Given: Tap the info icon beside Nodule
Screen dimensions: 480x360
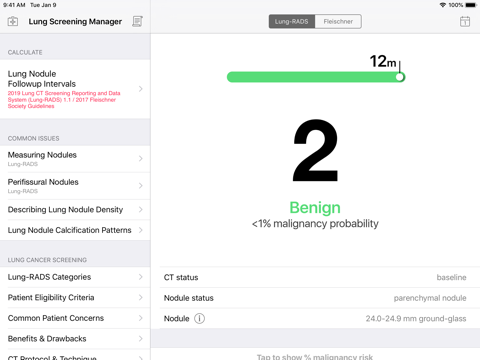Looking at the screenshot, I should (199, 319).
